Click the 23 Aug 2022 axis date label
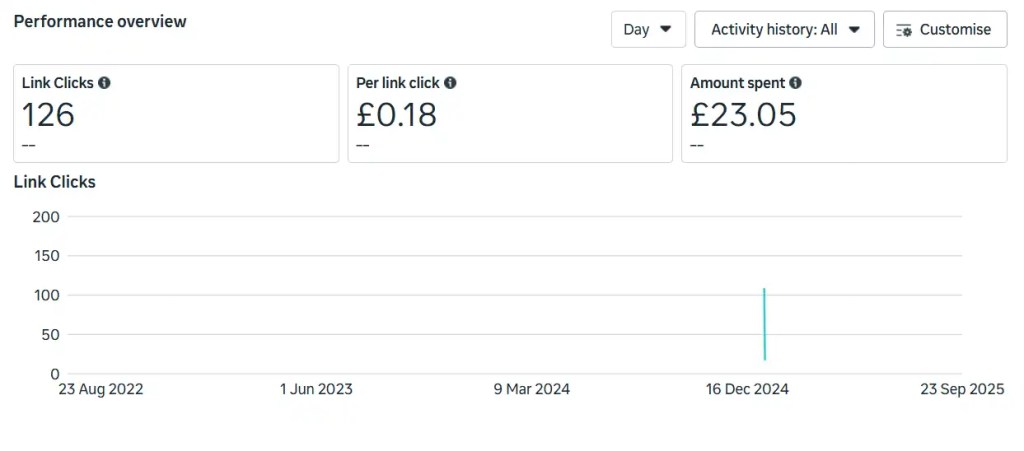 [x=100, y=389]
